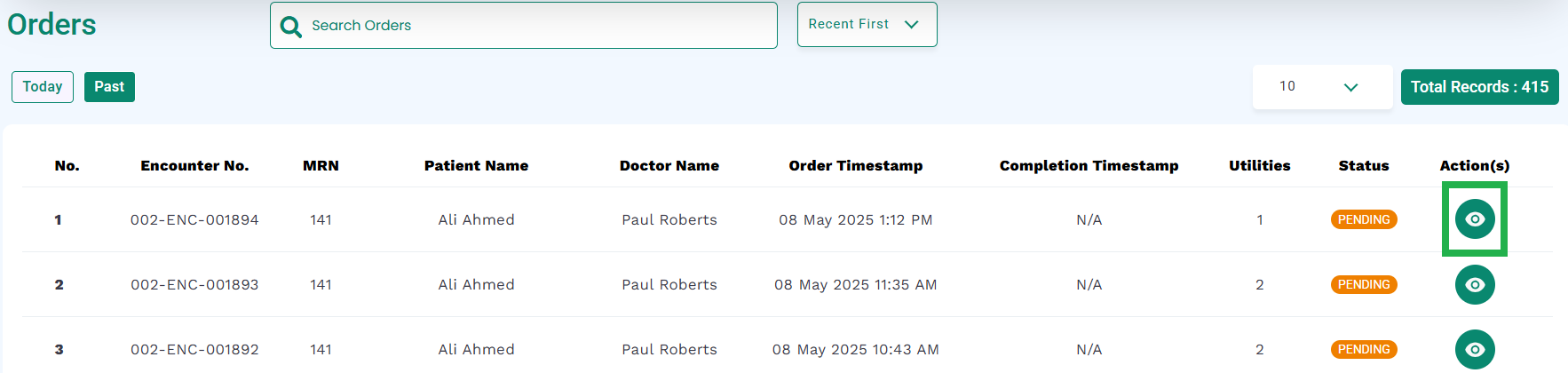This screenshot has height=373, width=1568.
Task: Click the search magnifier icon
Action: [290, 27]
